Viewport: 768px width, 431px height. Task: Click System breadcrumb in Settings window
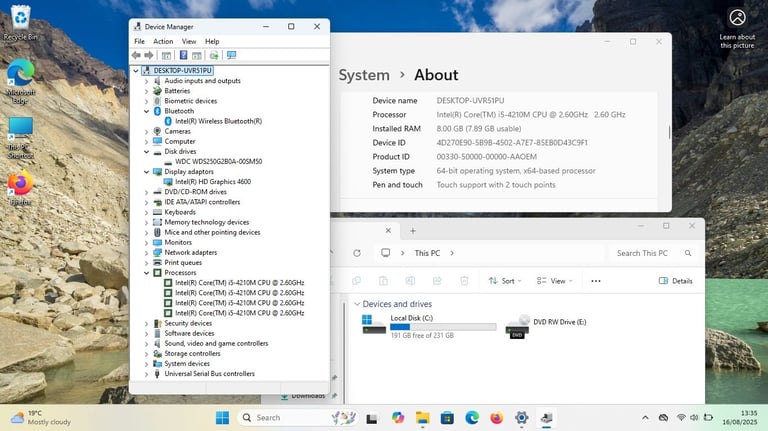coord(364,75)
